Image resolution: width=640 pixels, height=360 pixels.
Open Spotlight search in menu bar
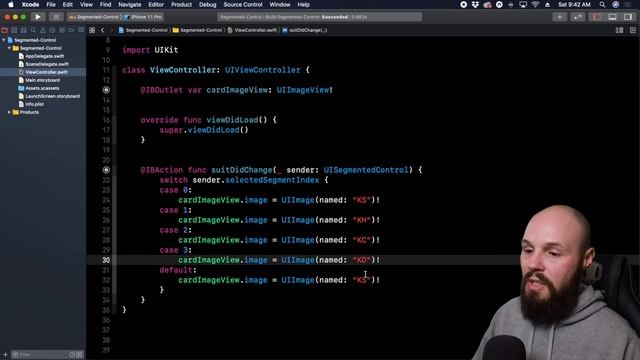[x=602, y=4]
